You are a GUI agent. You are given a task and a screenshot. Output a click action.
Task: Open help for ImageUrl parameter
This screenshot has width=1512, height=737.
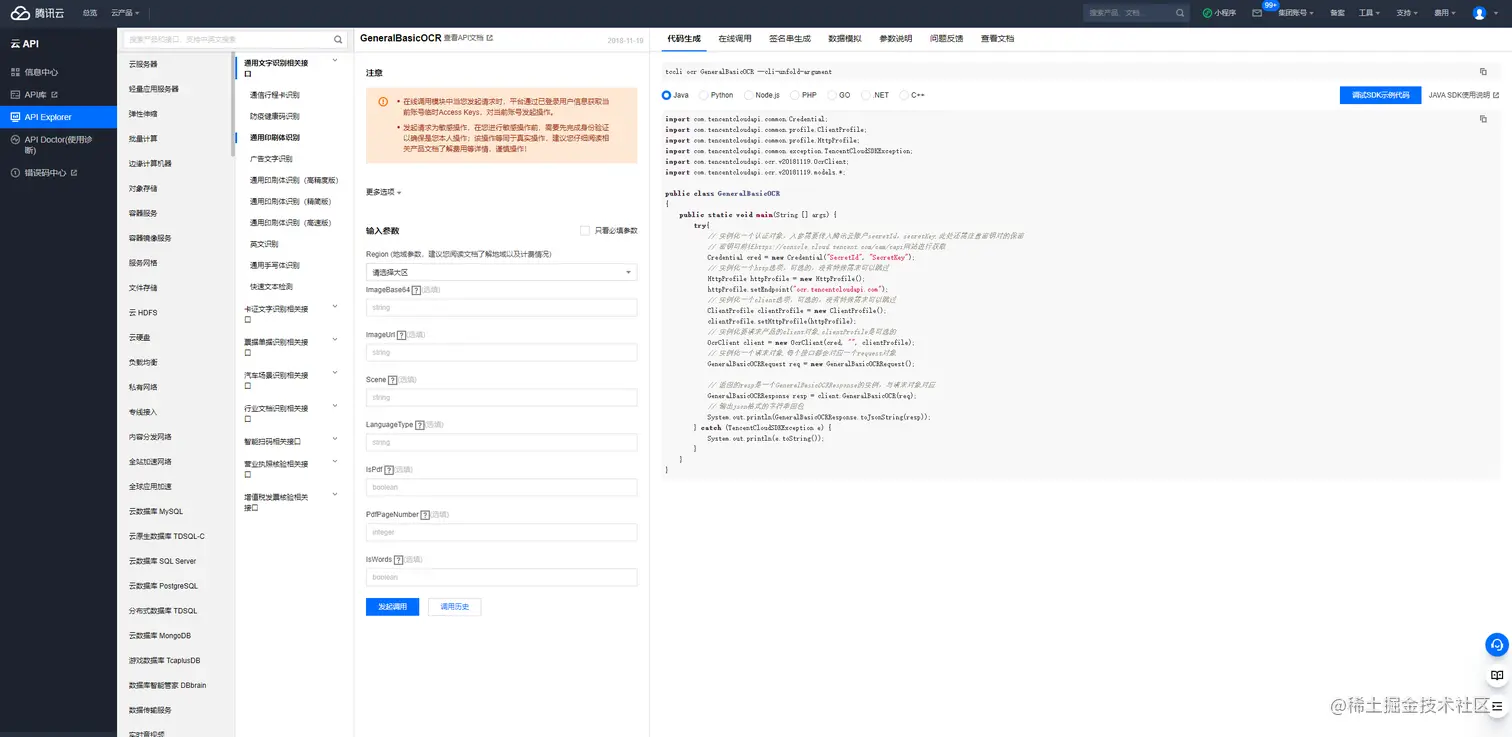(x=401, y=335)
